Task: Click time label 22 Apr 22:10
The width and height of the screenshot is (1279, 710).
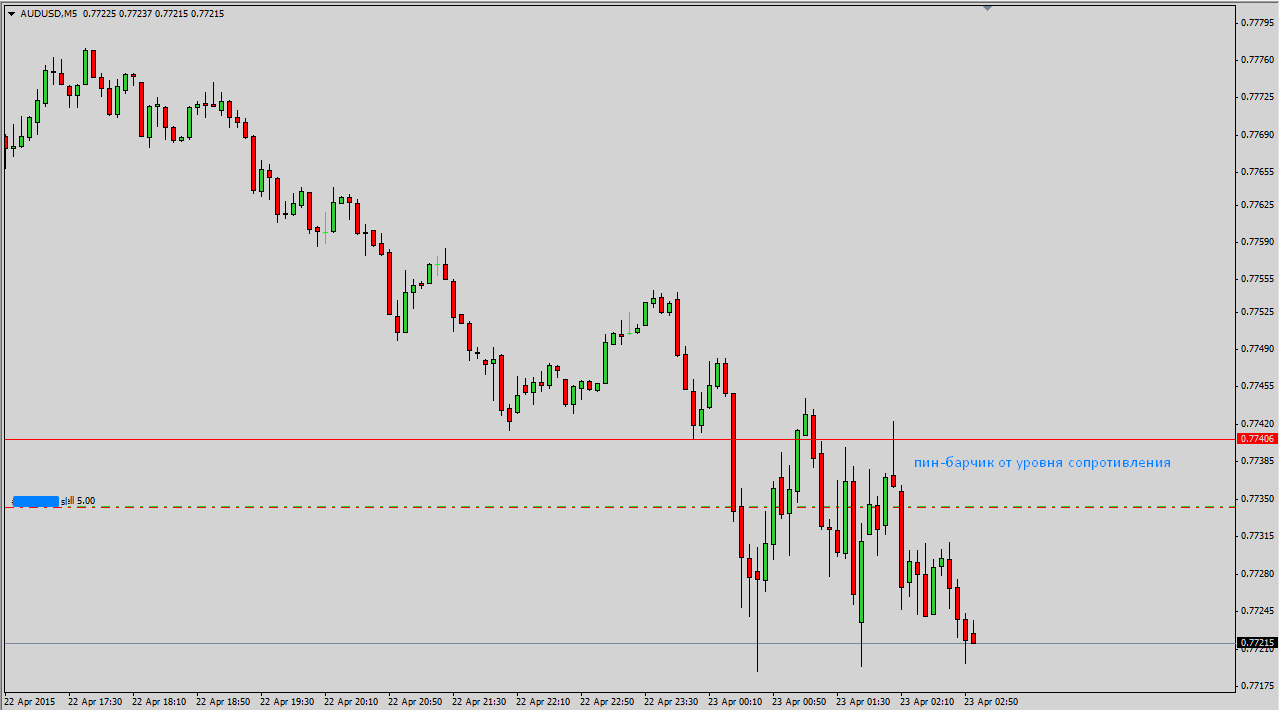Action: (x=543, y=702)
